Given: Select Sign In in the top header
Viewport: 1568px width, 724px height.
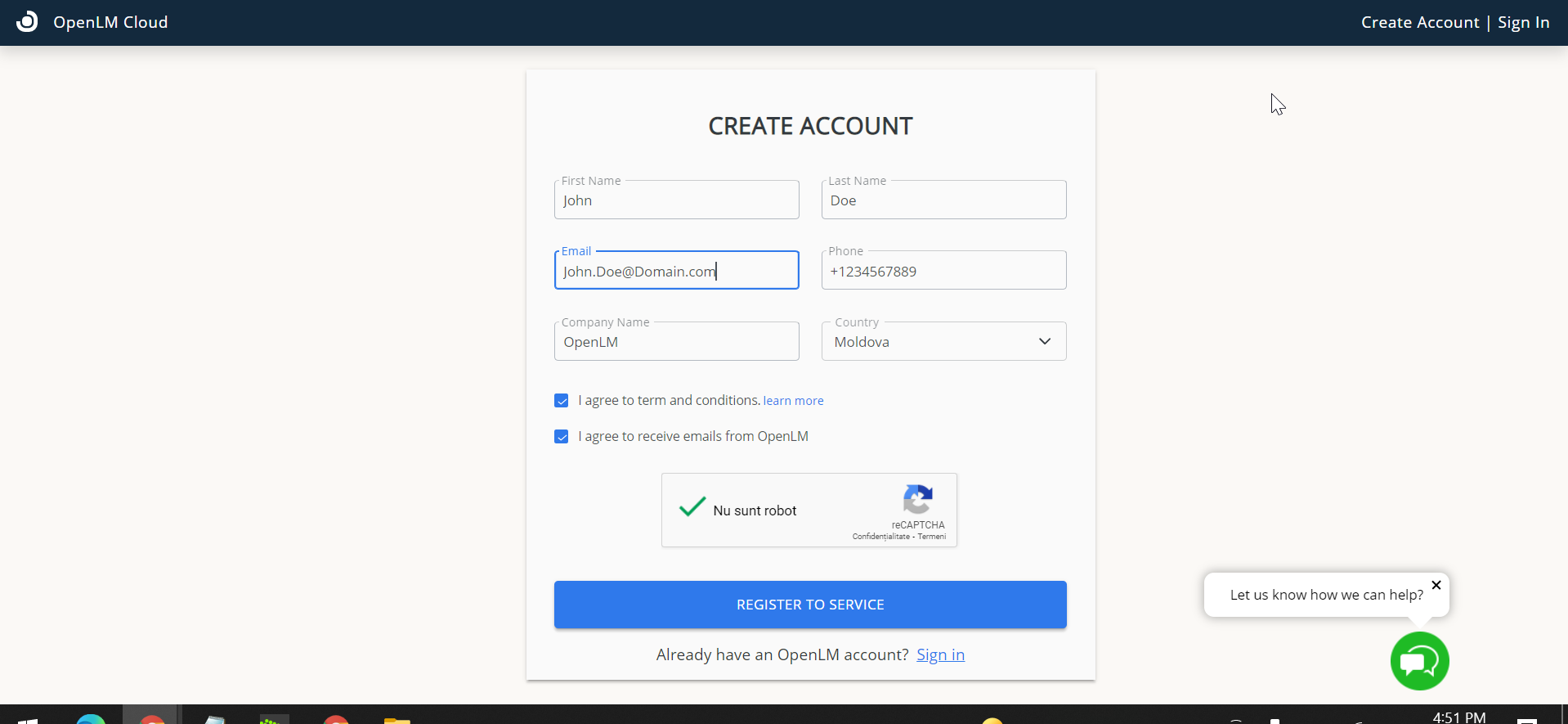Looking at the screenshot, I should point(1523,23).
